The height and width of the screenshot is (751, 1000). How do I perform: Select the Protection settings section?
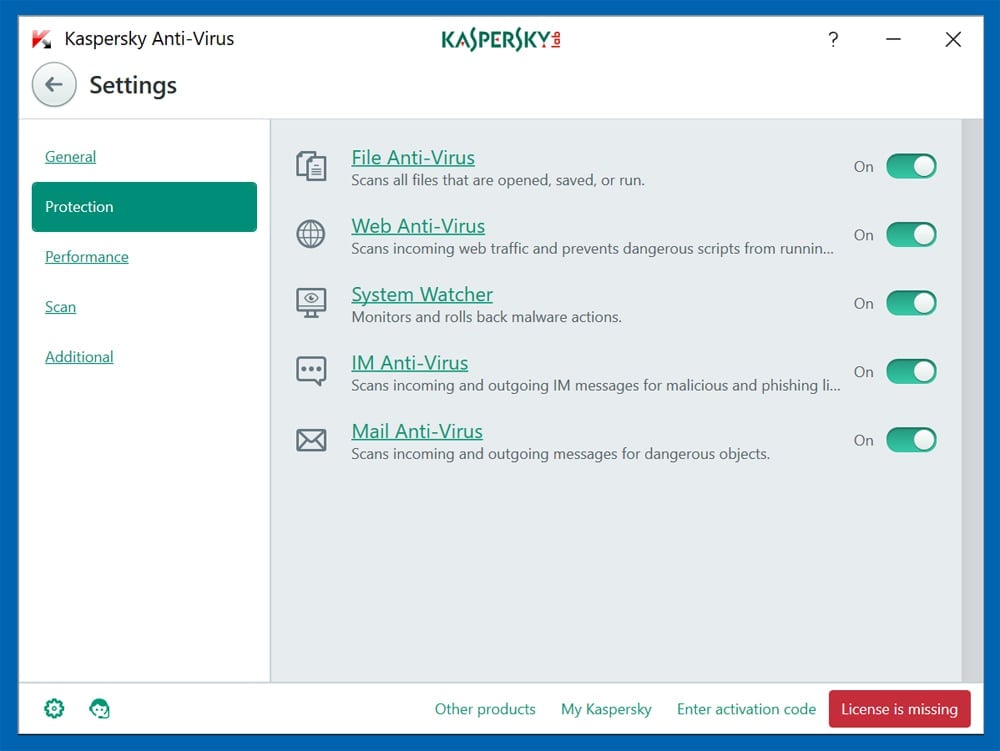(x=144, y=207)
